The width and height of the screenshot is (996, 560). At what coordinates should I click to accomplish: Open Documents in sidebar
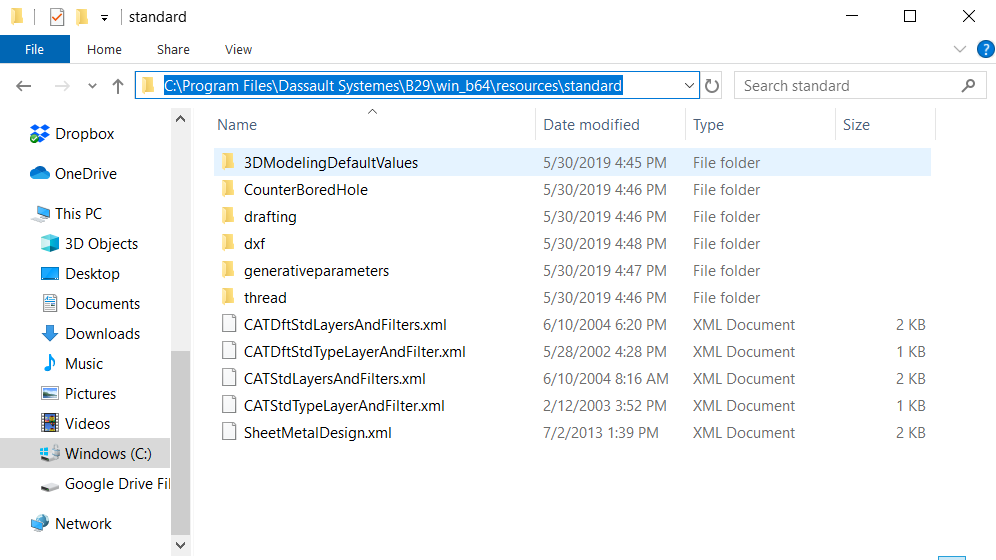[x=90, y=303]
